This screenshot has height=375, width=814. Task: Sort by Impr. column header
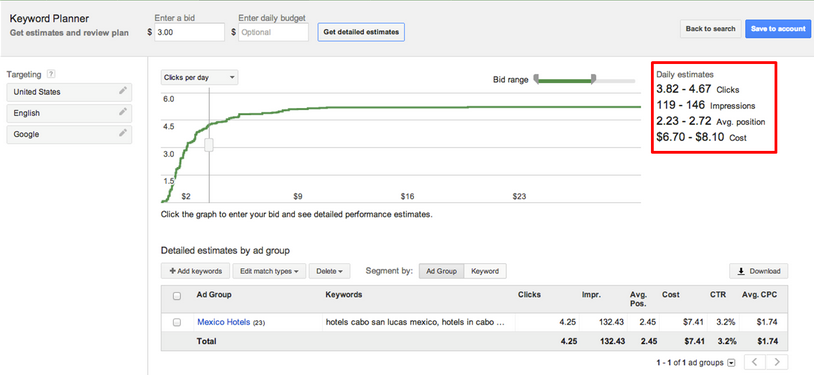(x=591, y=294)
